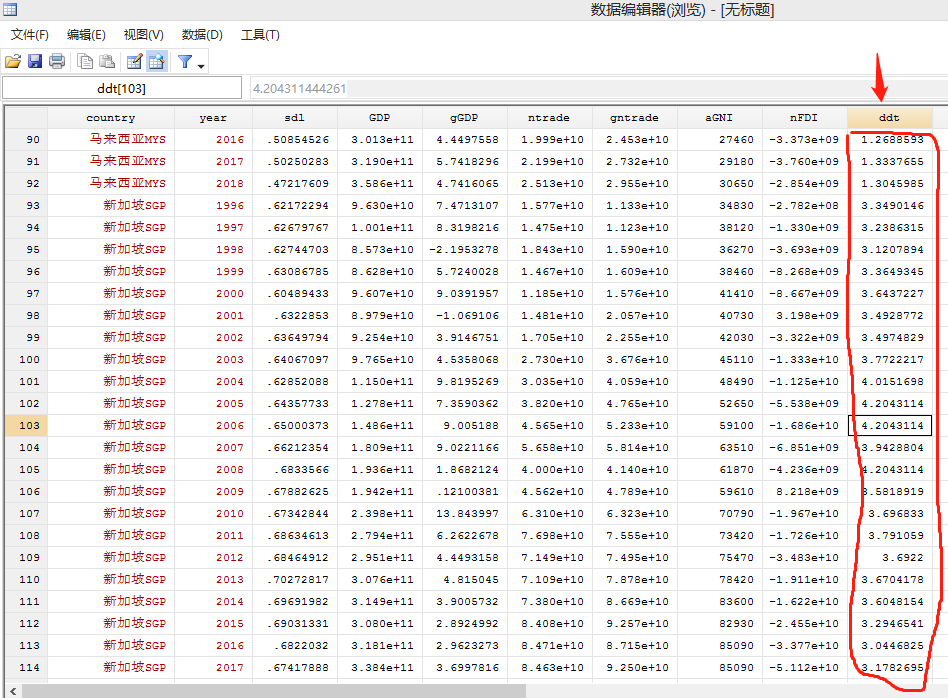Click the value field showing 4.204311444261

coord(599,88)
